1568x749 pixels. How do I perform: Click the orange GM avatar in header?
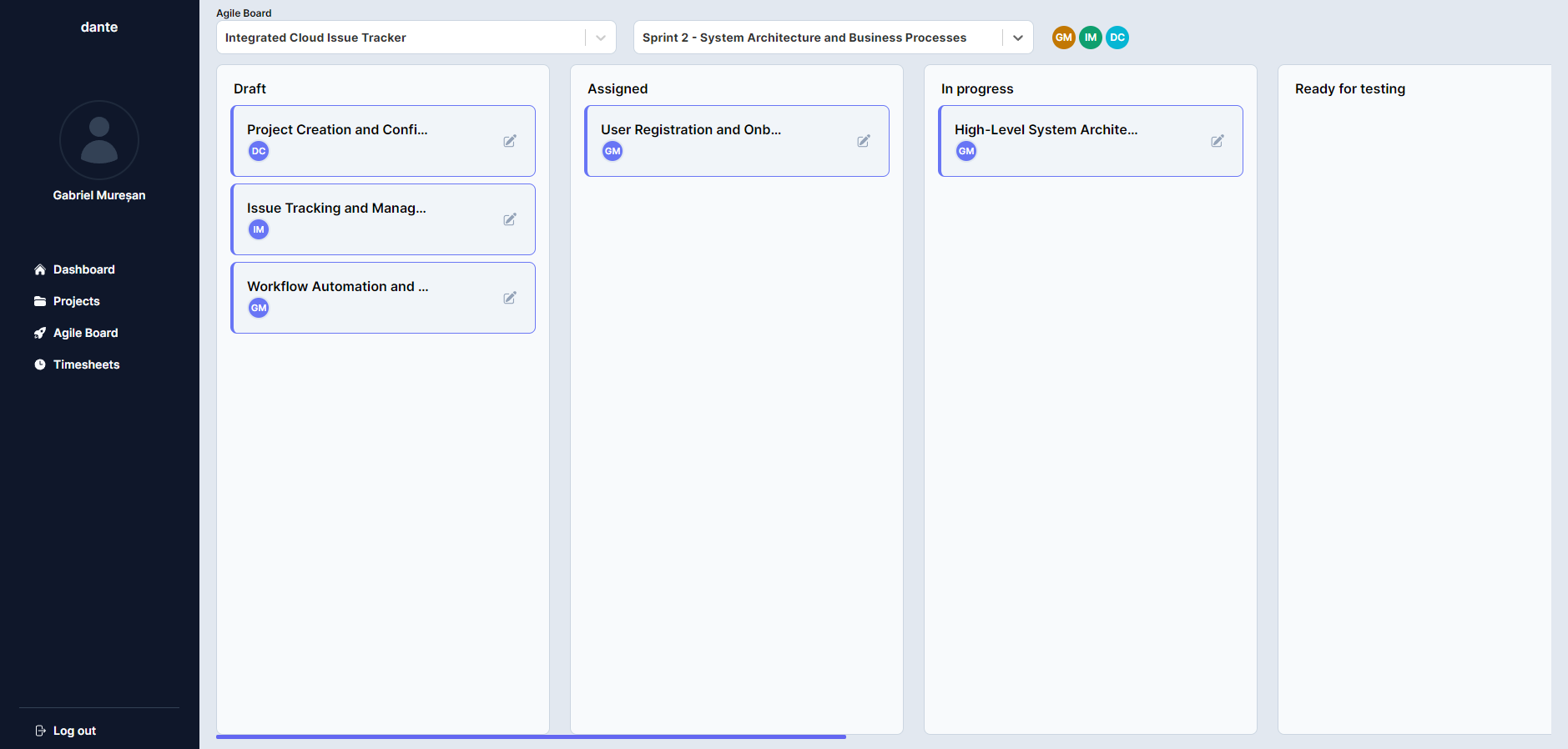click(1064, 38)
